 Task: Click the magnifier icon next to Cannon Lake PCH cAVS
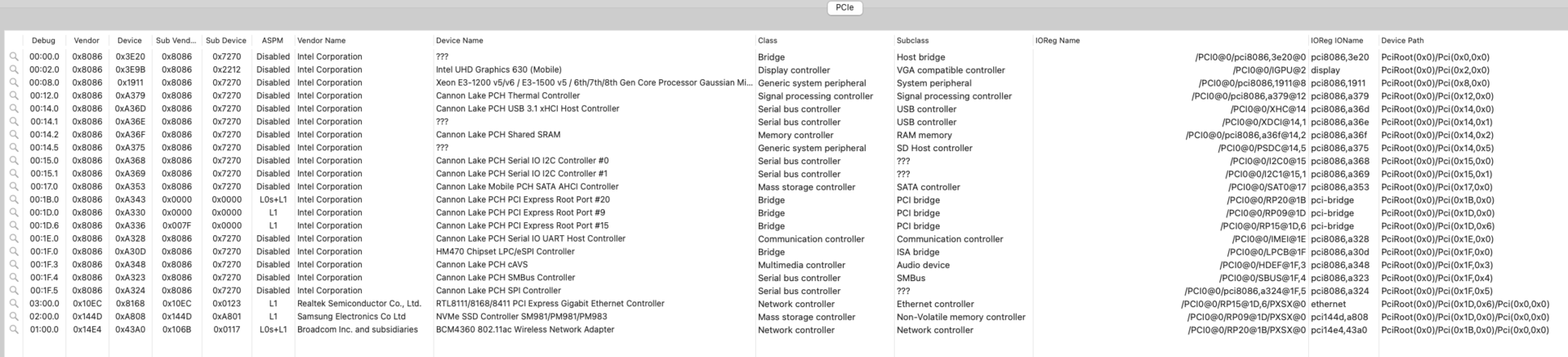click(14, 265)
